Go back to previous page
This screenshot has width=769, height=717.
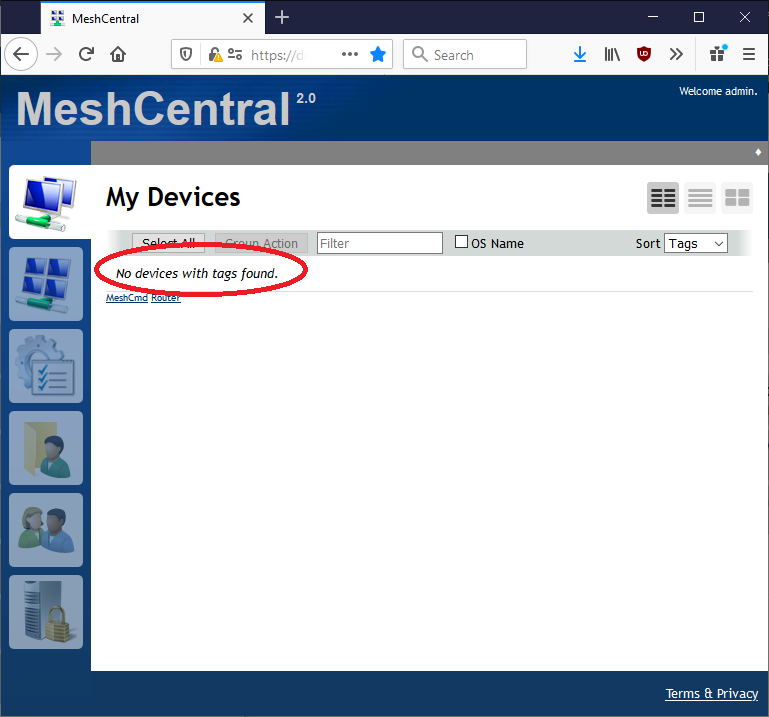click(x=22, y=54)
